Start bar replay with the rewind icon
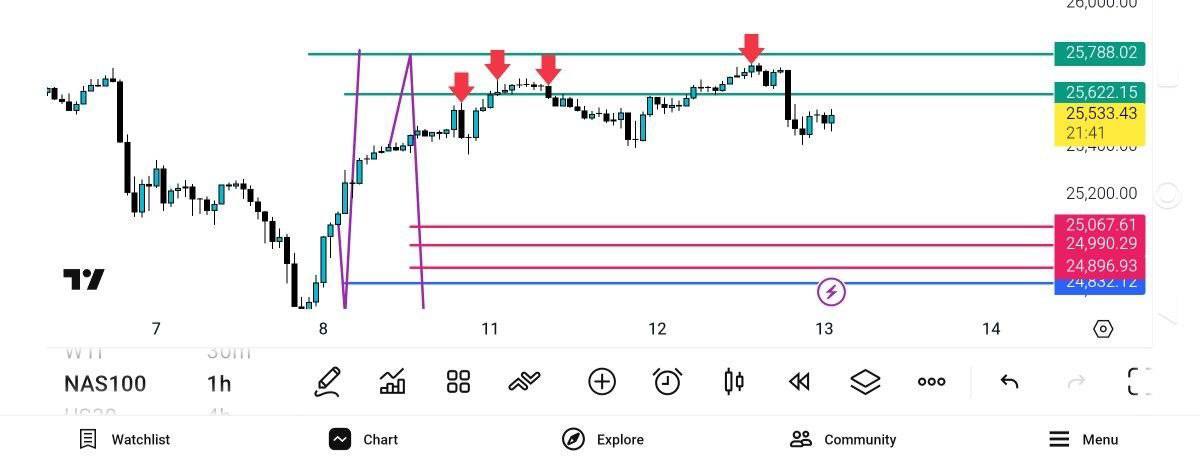Viewport: 1200px width, 464px height. [799, 381]
